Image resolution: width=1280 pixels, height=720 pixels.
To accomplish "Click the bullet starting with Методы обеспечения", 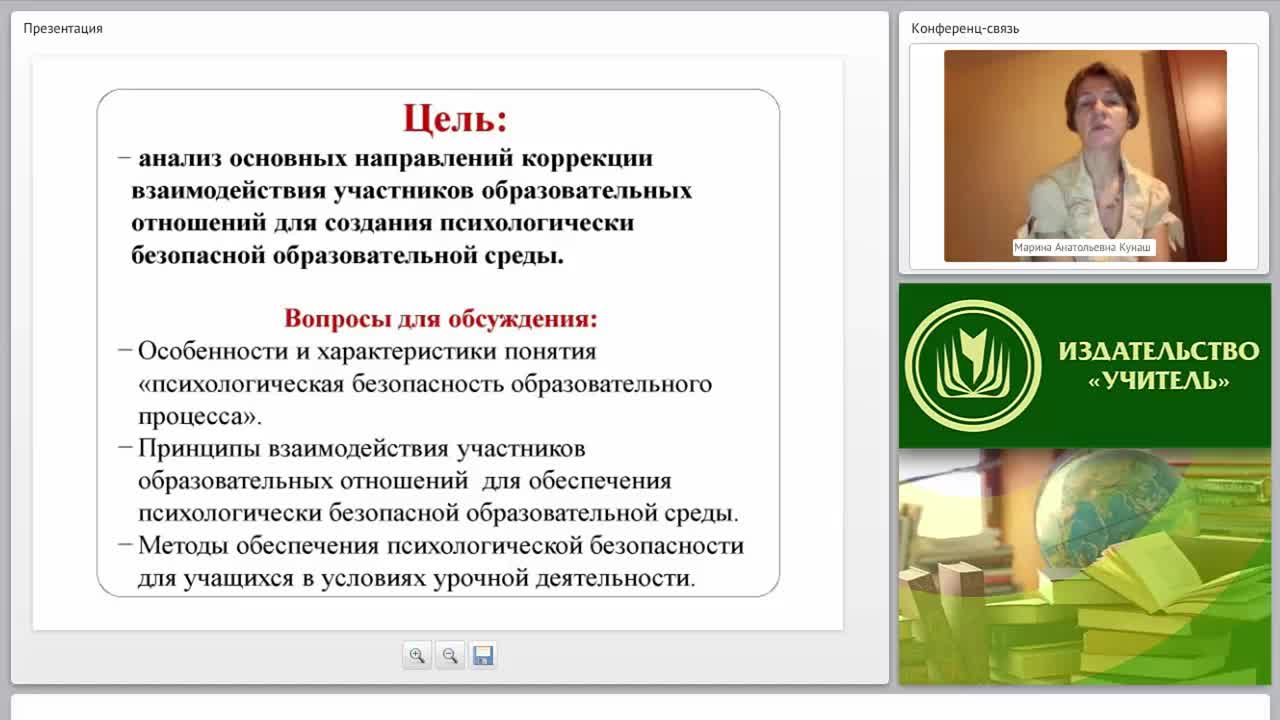I will pos(431,562).
